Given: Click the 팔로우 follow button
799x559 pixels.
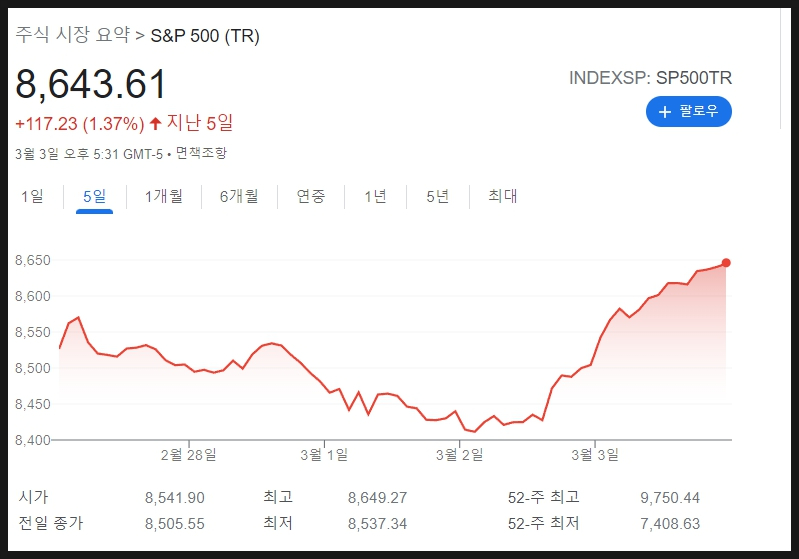Looking at the screenshot, I should pyautogui.click(x=688, y=112).
